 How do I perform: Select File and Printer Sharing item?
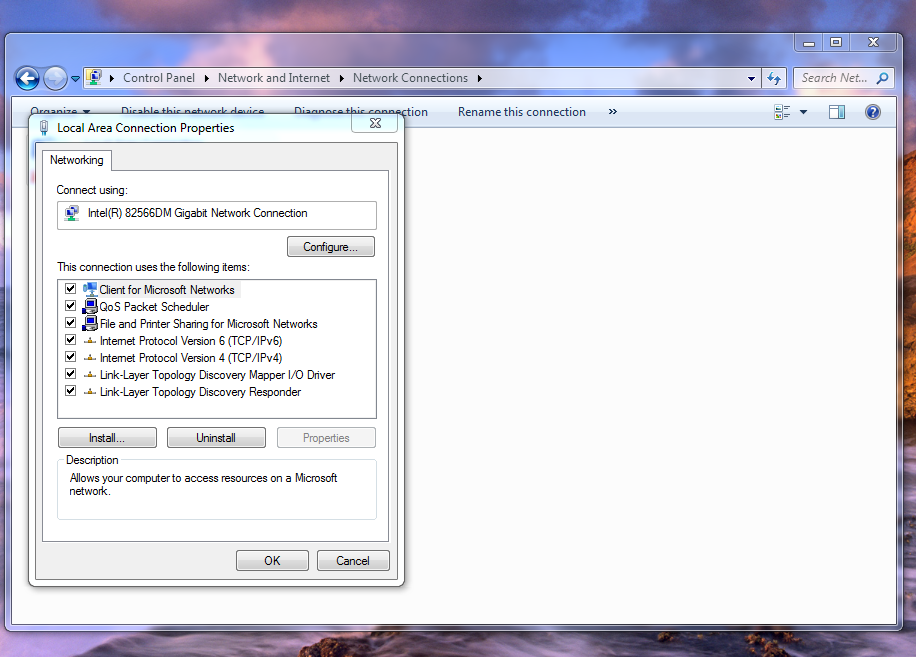click(209, 324)
